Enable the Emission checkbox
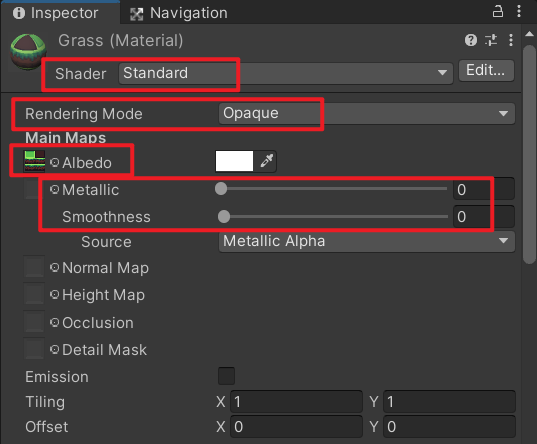This screenshot has height=444, width=537. click(x=226, y=376)
